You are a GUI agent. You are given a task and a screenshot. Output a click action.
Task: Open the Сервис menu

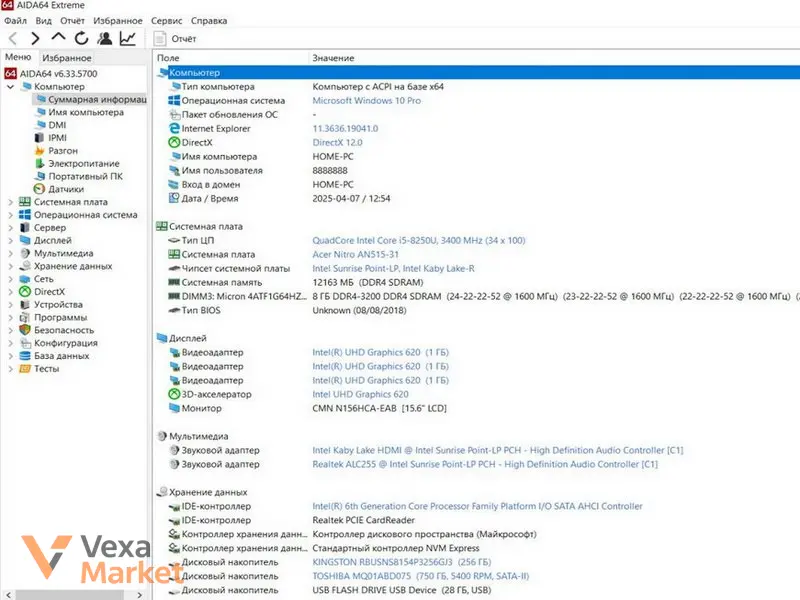166,21
